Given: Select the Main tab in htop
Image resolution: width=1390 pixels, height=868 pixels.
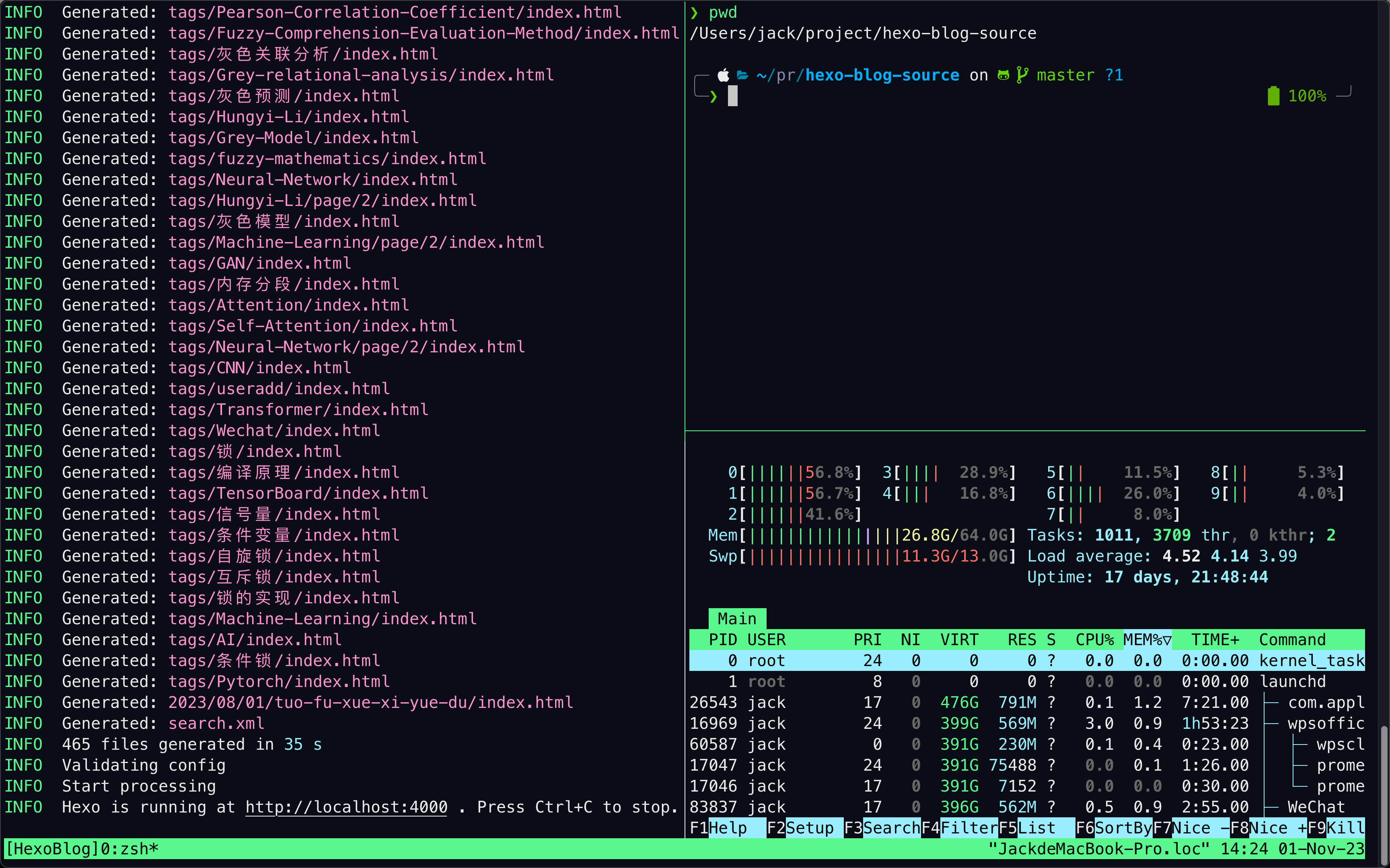Looking at the screenshot, I should click(738, 619).
